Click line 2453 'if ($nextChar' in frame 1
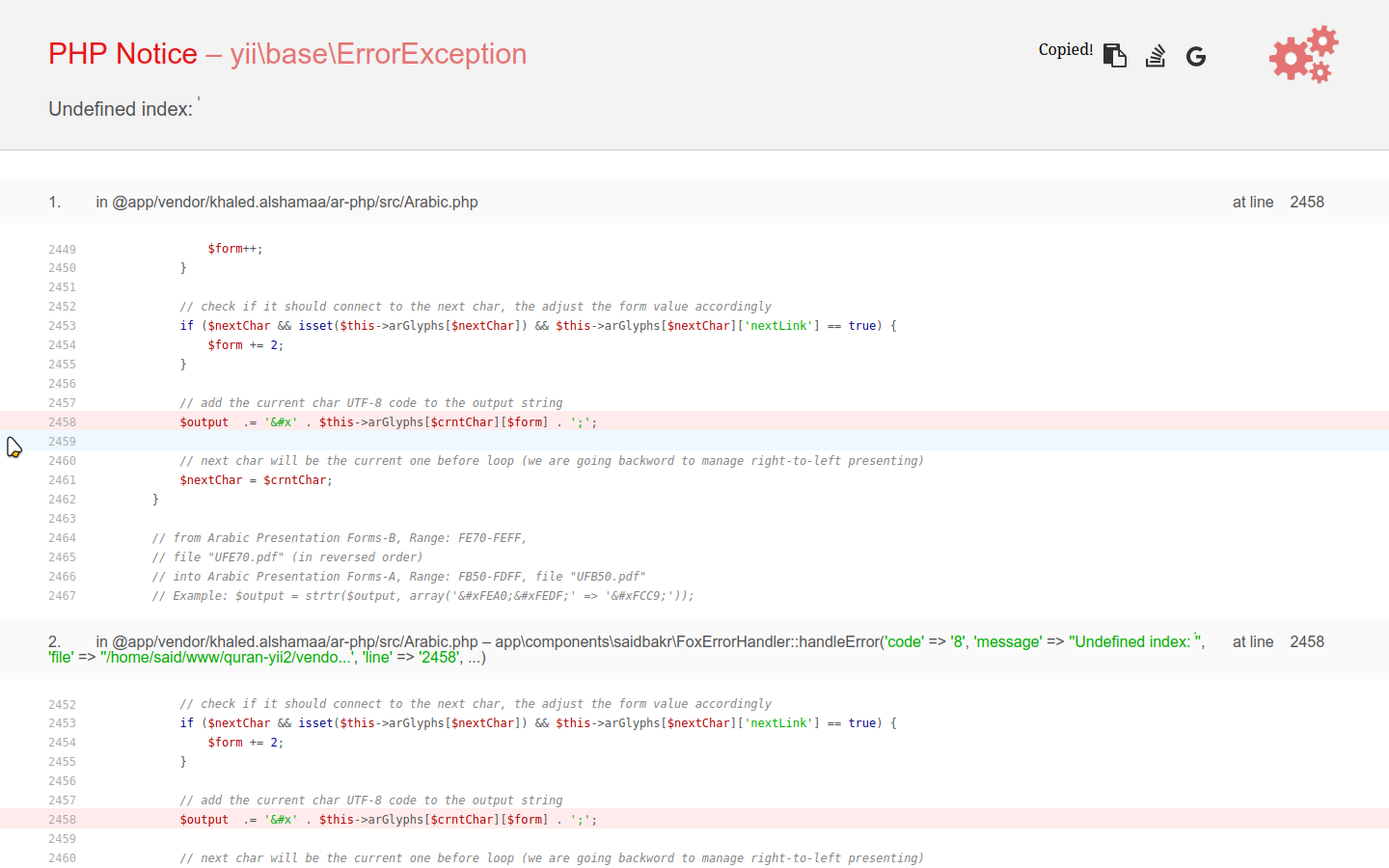Image resolution: width=1389 pixels, height=868 pixels. click(x=538, y=326)
